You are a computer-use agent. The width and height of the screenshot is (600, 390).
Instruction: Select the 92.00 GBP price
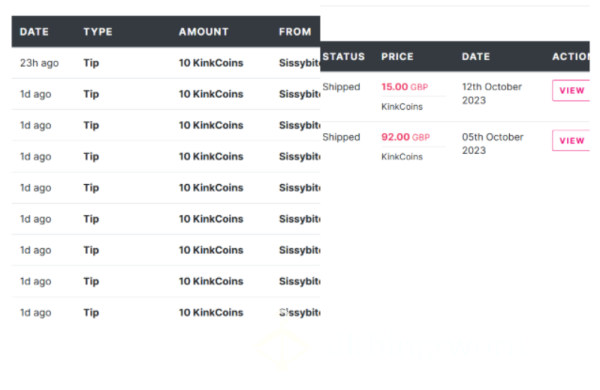[x=406, y=137]
